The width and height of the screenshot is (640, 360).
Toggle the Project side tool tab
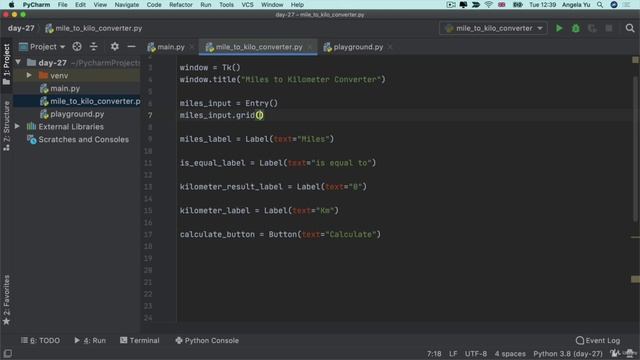pyautogui.click(x=6, y=64)
